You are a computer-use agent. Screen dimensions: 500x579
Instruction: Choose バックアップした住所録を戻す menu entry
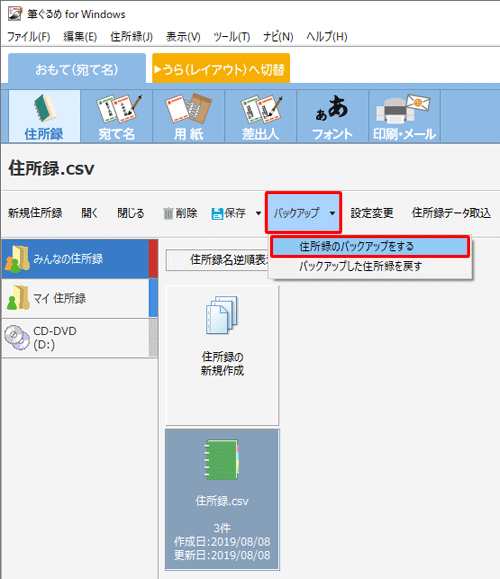370,266
